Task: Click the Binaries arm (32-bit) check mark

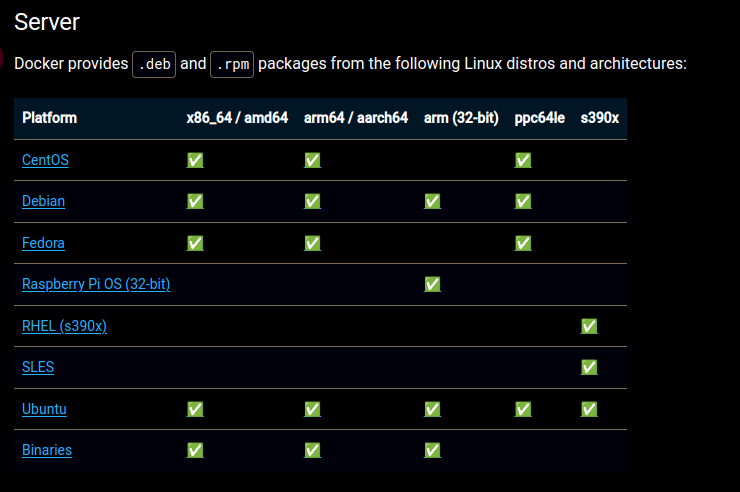Action: click(x=432, y=450)
